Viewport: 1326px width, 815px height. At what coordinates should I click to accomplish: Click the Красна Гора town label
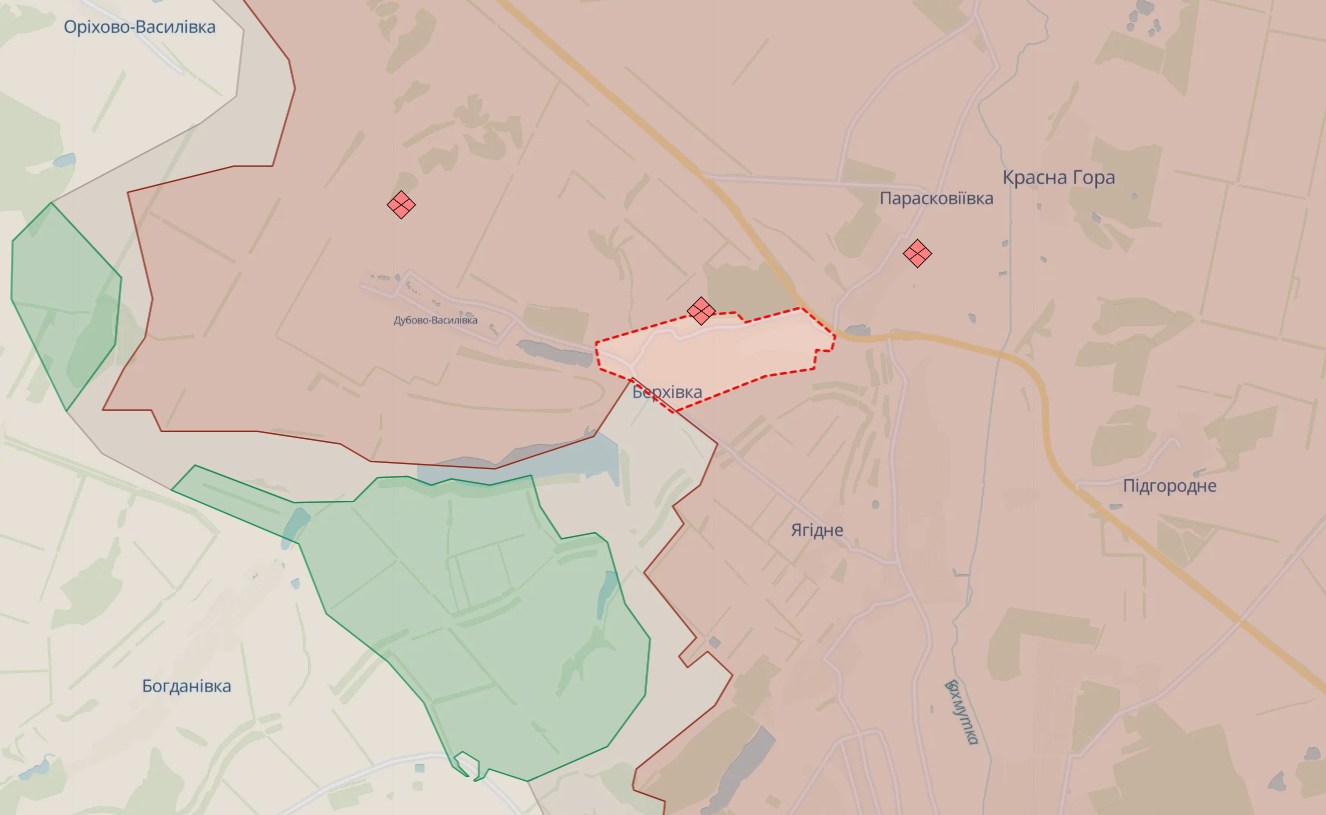click(1059, 177)
